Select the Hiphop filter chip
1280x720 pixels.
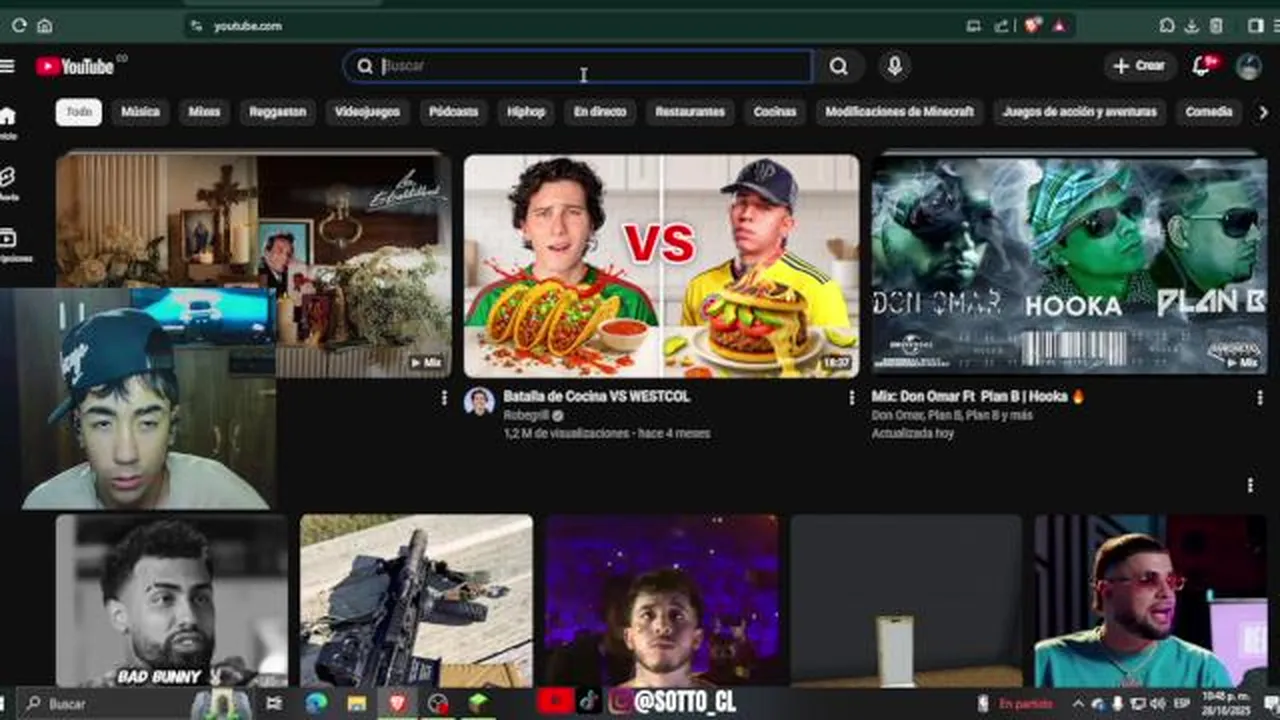(x=526, y=112)
